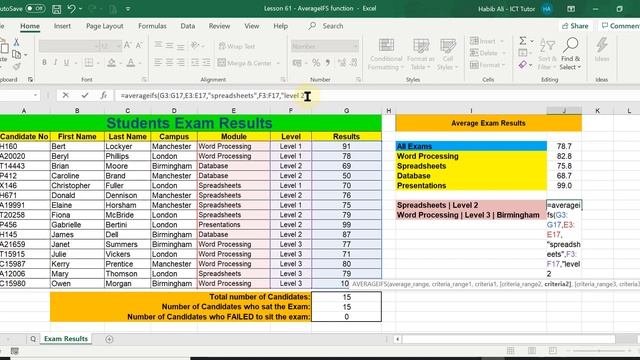This screenshot has height=360, width=640.
Task: Switch to the Home ribbon tab
Action: click(x=30, y=26)
